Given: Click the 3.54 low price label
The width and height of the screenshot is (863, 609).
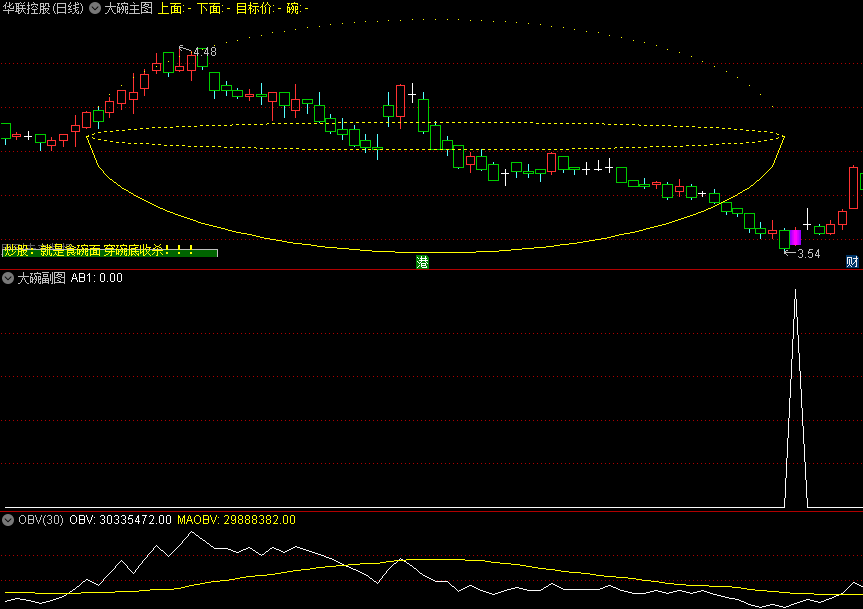Looking at the screenshot, I should point(809,254).
